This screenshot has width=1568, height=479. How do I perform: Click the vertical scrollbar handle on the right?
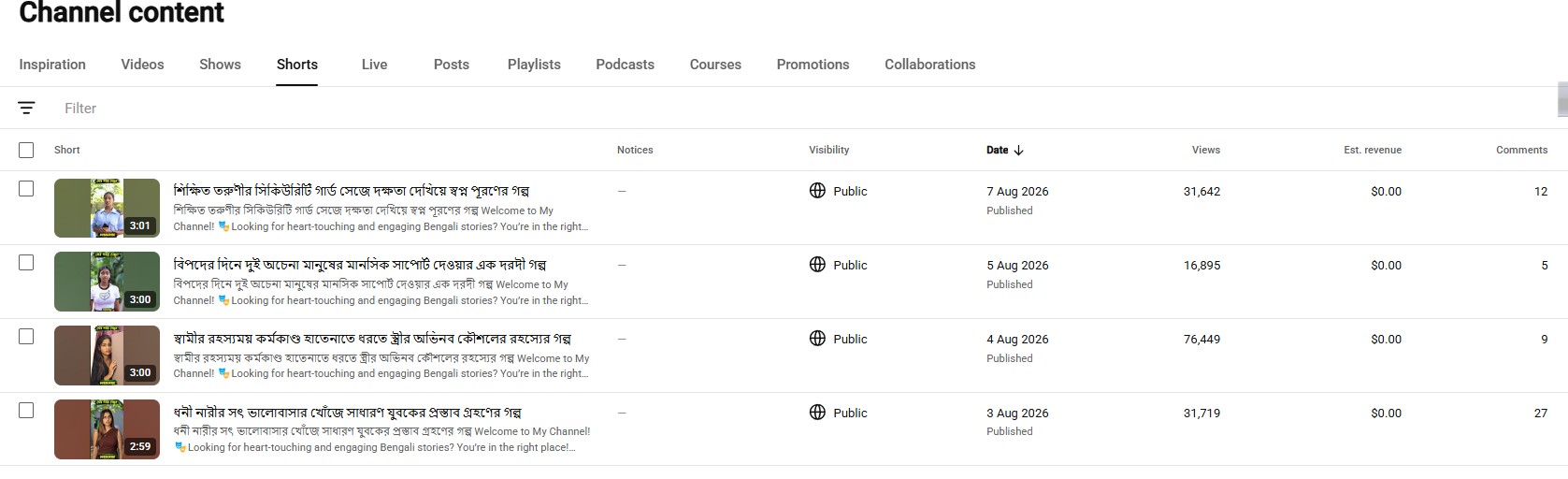(1561, 99)
